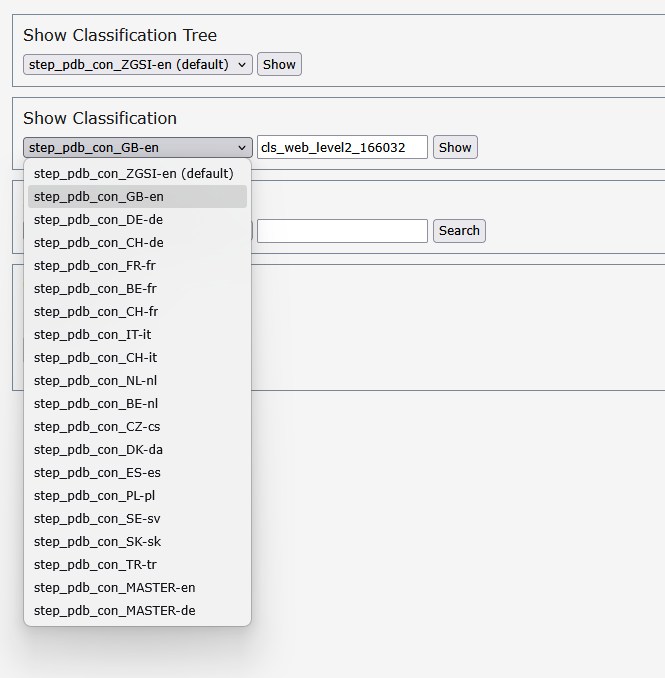Image resolution: width=665 pixels, height=678 pixels.
Task: Click Show button next to classification ID
Action: [455, 147]
